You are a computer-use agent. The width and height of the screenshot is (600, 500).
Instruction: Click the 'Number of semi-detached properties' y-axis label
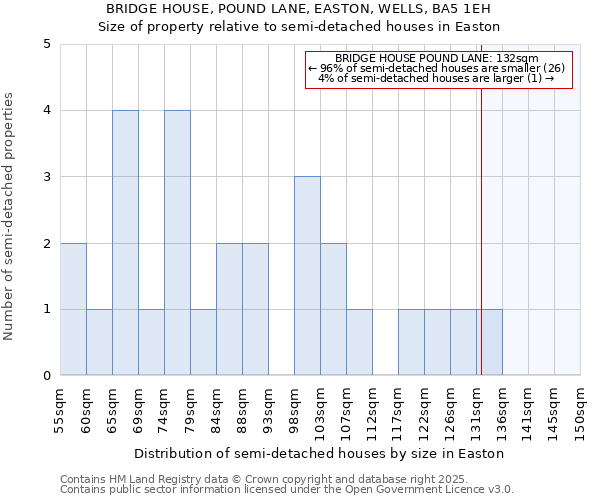(10, 216)
